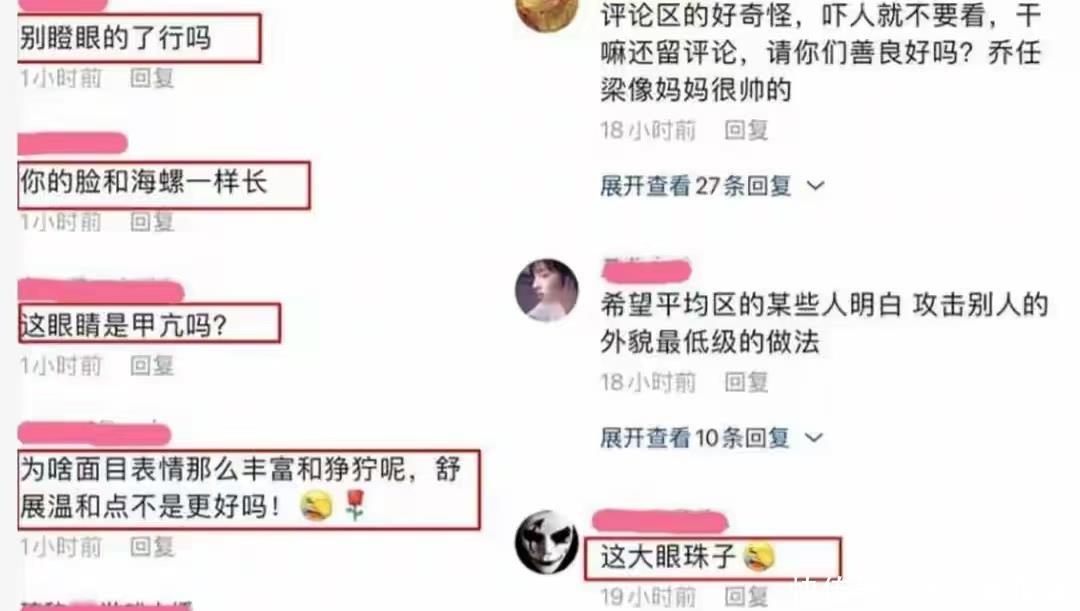Click the crying-laughing emoji beside rose

click(x=316, y=506)
